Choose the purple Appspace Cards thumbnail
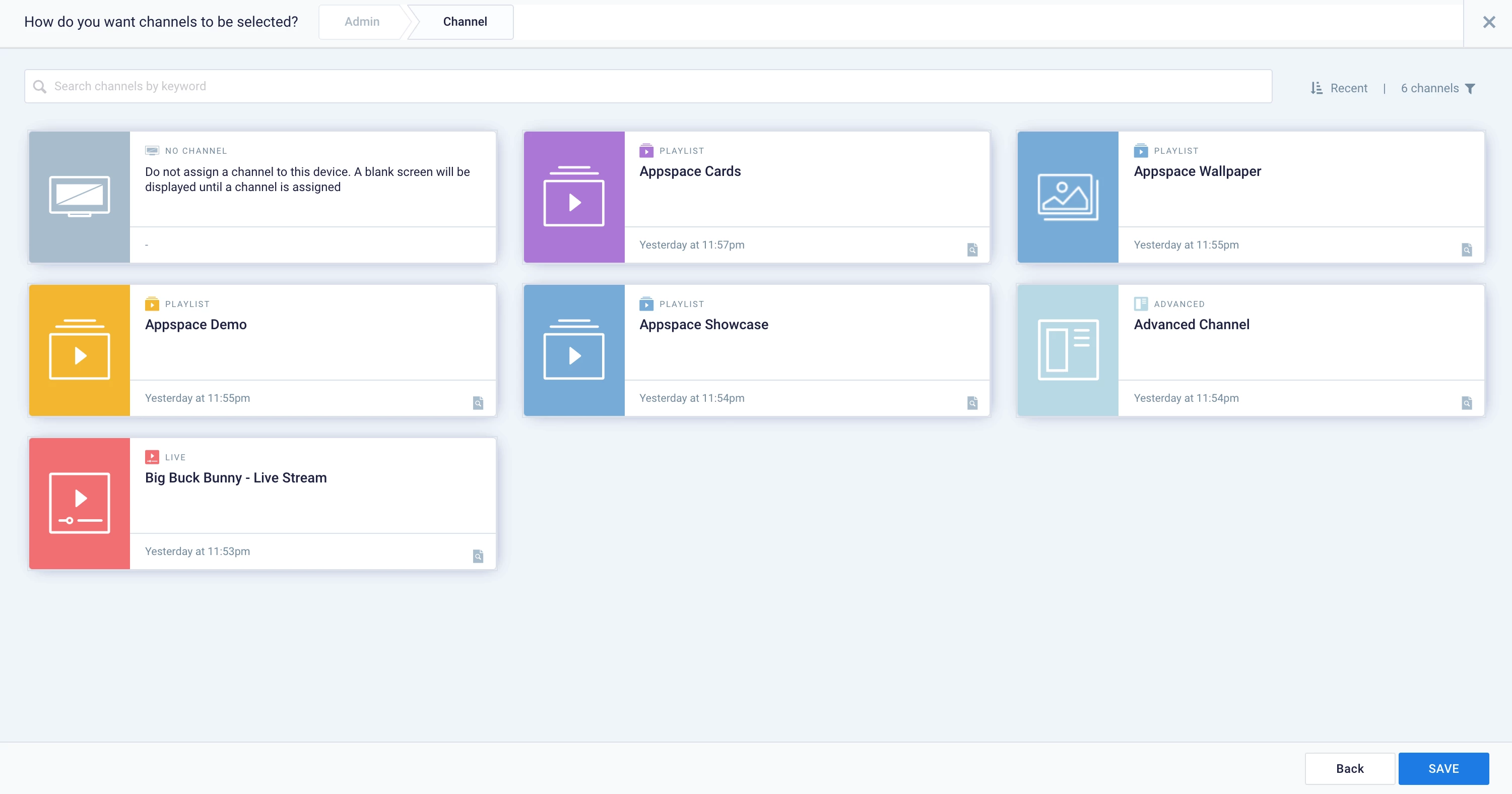 573,197
